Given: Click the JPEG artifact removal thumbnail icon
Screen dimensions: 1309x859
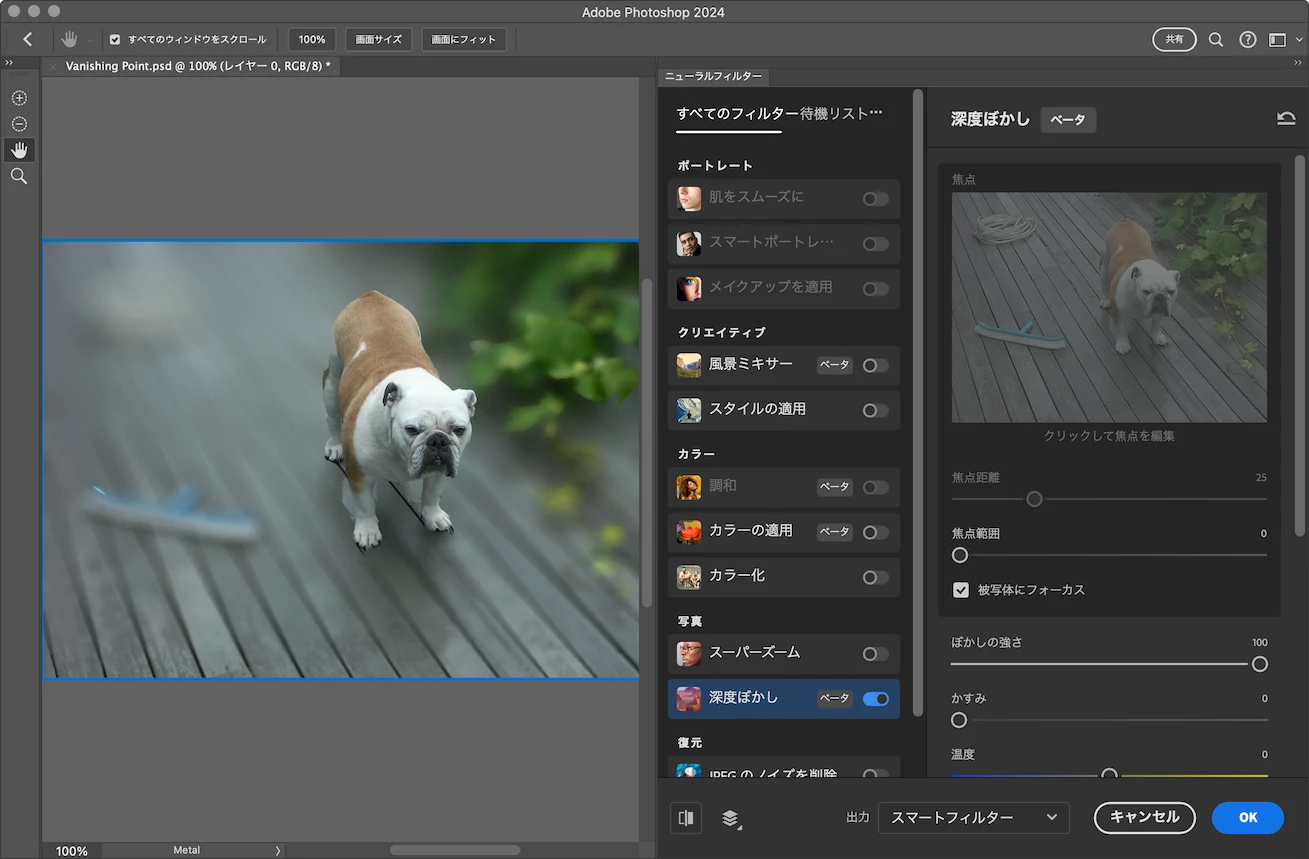Looking at the screenshot, I should tap(689, 771).
